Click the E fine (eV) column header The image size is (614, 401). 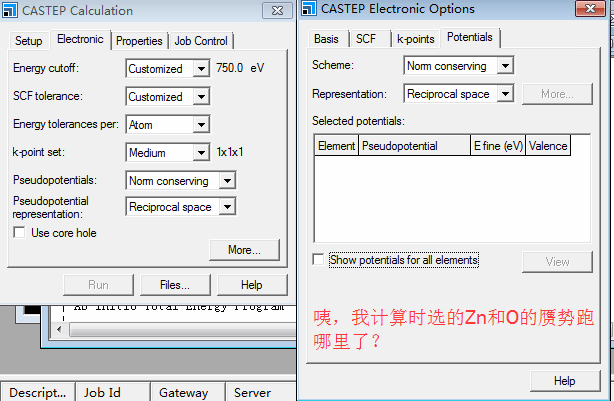[x=498, y=146]
